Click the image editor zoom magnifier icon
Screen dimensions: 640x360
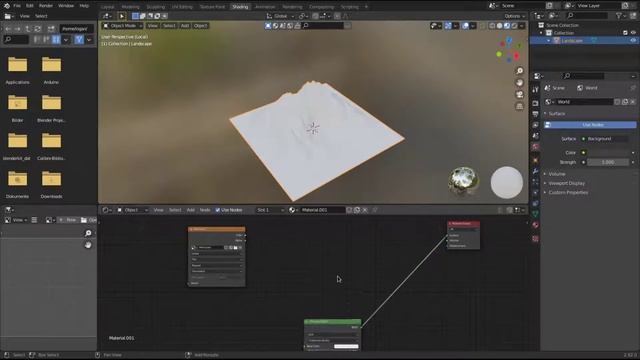(88, 233)
